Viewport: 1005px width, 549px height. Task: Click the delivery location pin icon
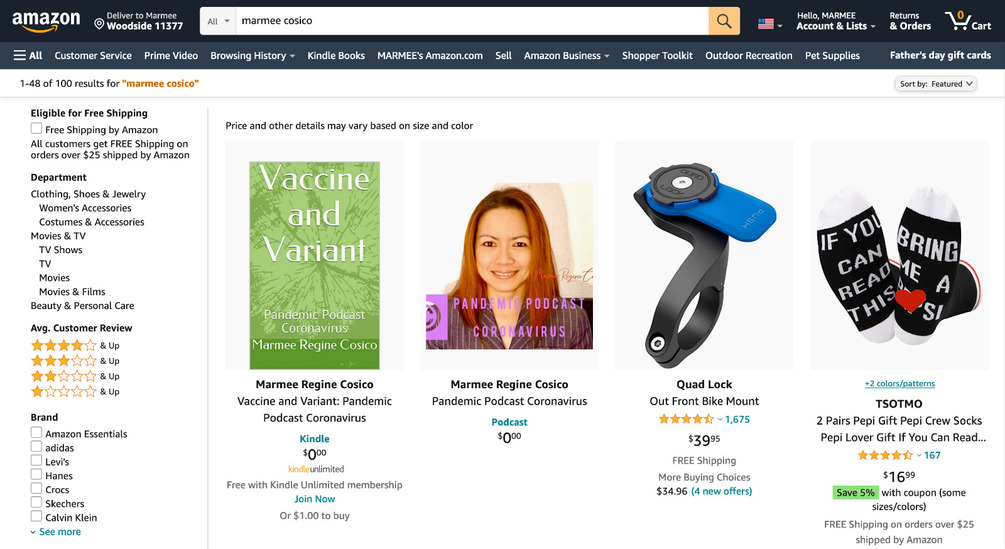99,24
